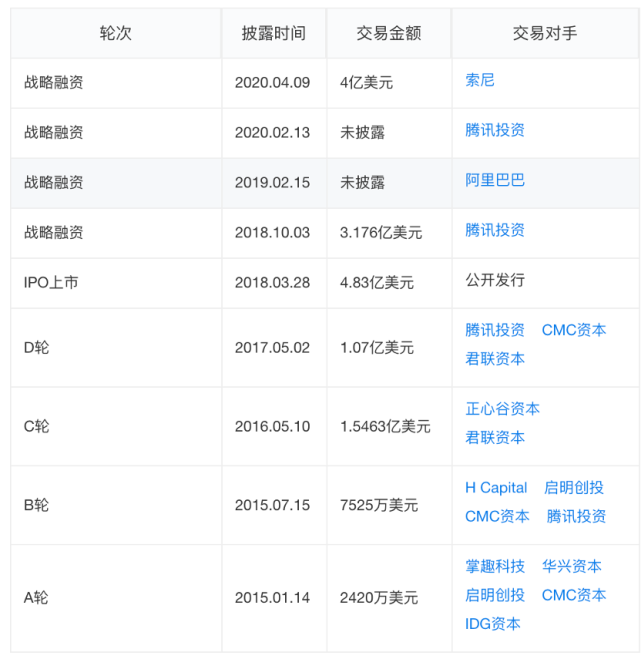Select the date cell 2019.02.15
The height and width of the screenshot is (669, 641).
[x=272, y=182]
